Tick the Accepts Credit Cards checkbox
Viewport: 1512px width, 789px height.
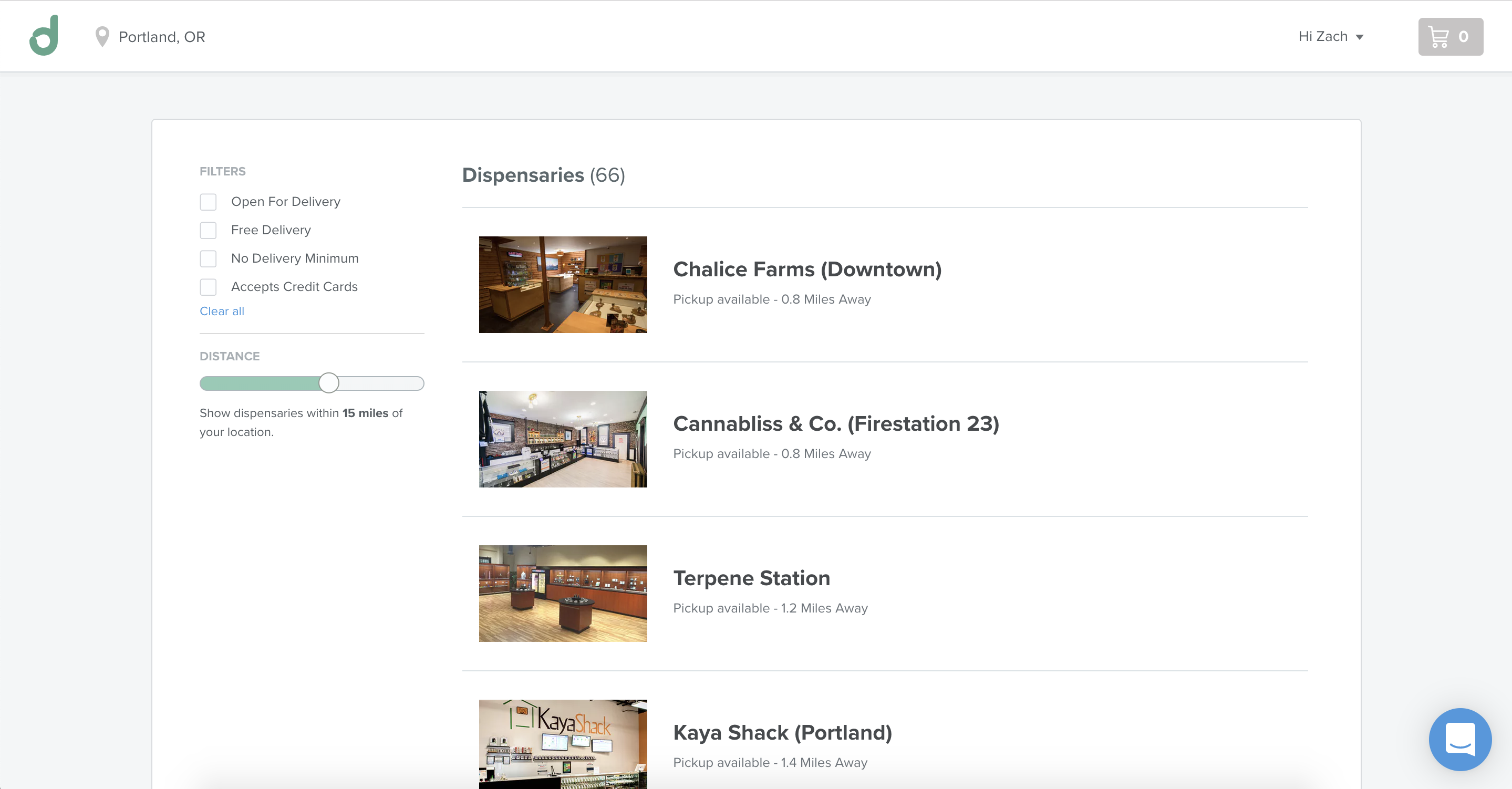click(209, 287)
